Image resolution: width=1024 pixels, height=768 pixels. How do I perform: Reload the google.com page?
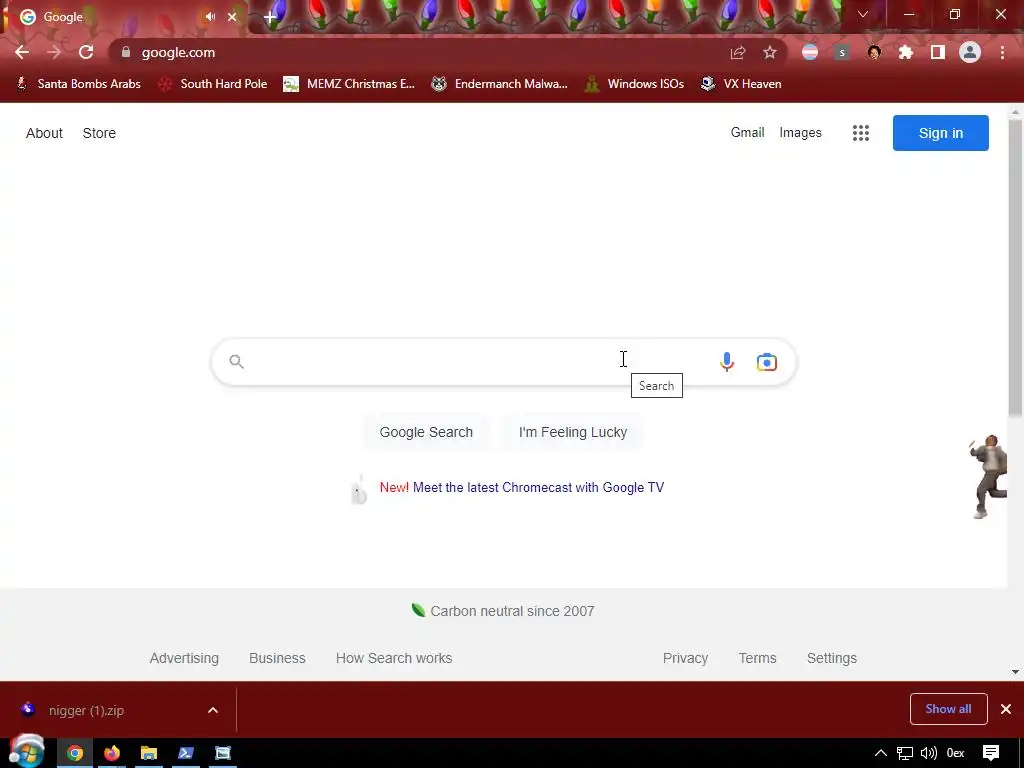pos(86,52)
